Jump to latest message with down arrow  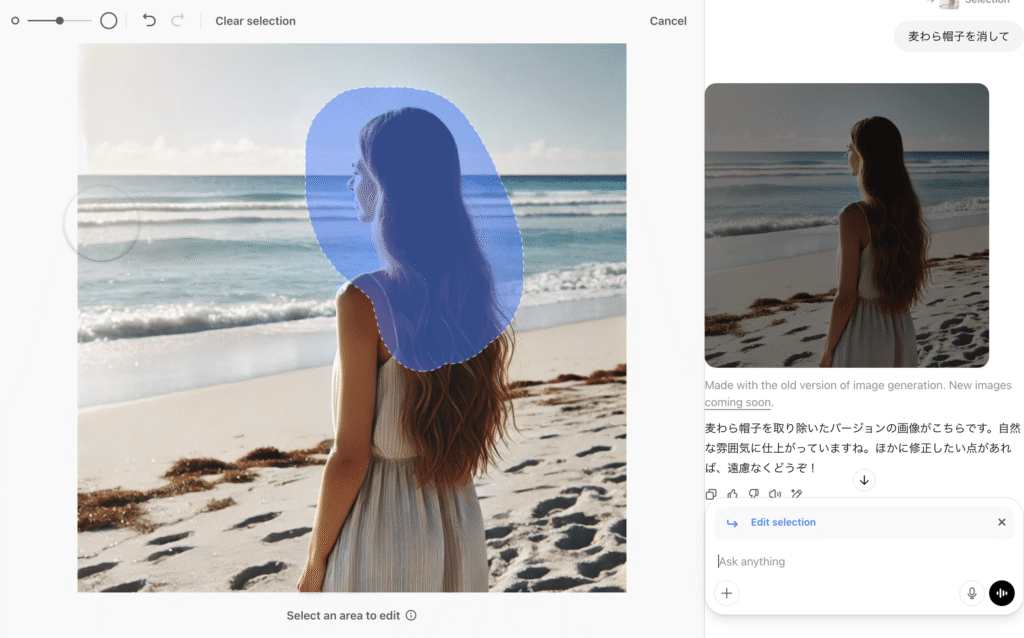(864, 481)
